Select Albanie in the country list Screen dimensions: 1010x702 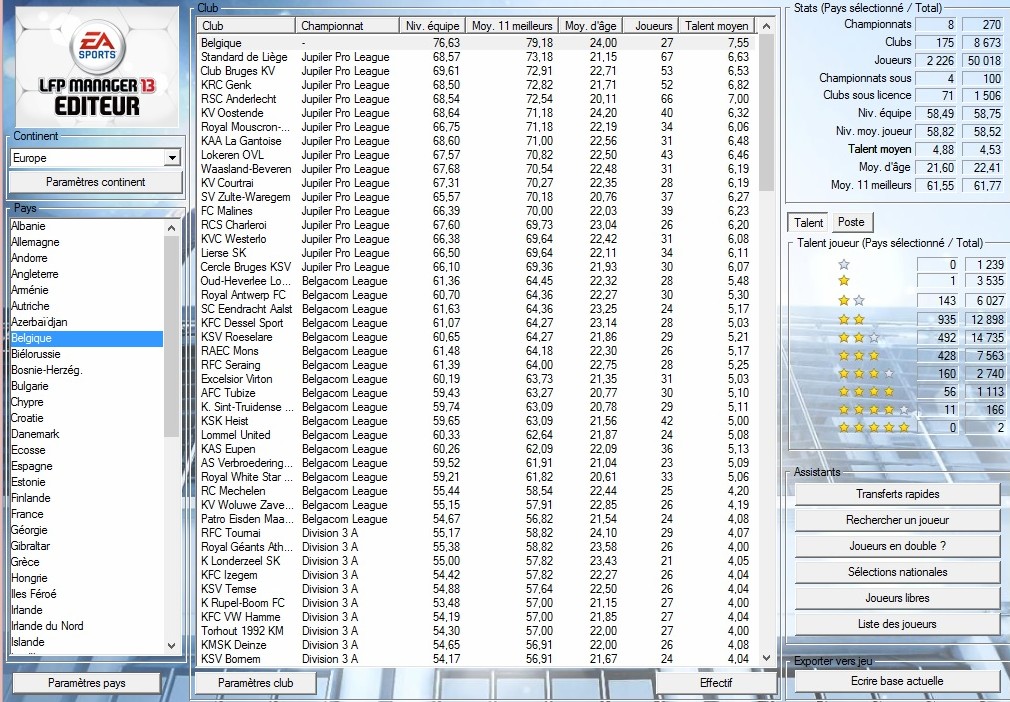coord(86,226)
